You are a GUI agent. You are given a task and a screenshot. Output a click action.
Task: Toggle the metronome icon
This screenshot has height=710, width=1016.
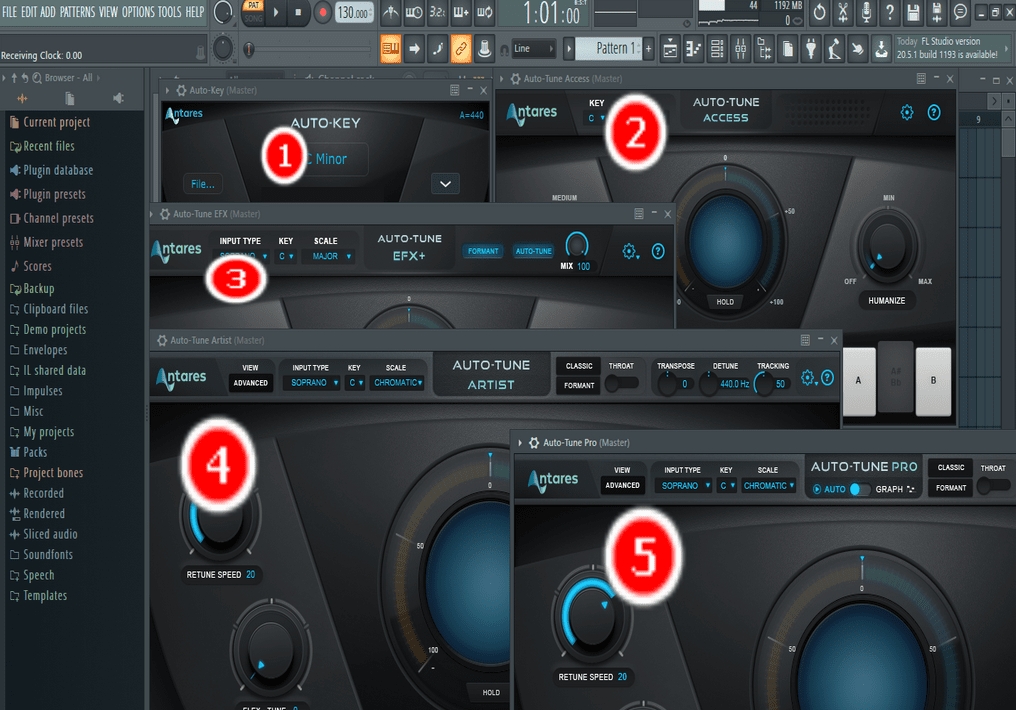tap(391, 12)
